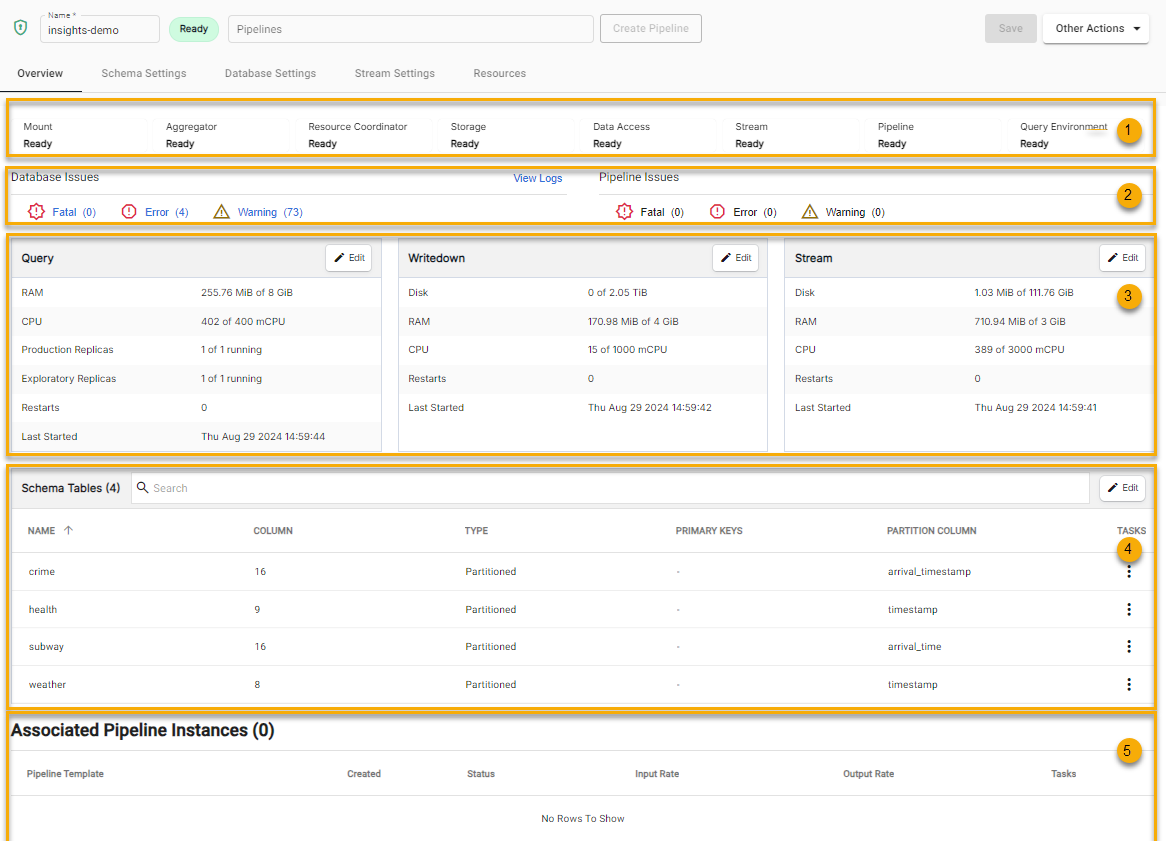Click the Query Environment status
The width and height of the screenshot is (1166, 841).
(x=1034, y=144)
